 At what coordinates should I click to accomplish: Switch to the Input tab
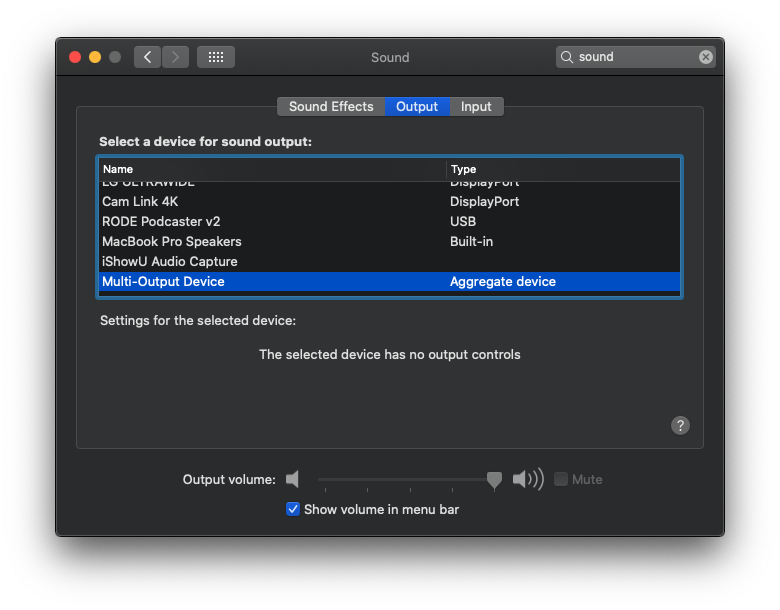476,106
